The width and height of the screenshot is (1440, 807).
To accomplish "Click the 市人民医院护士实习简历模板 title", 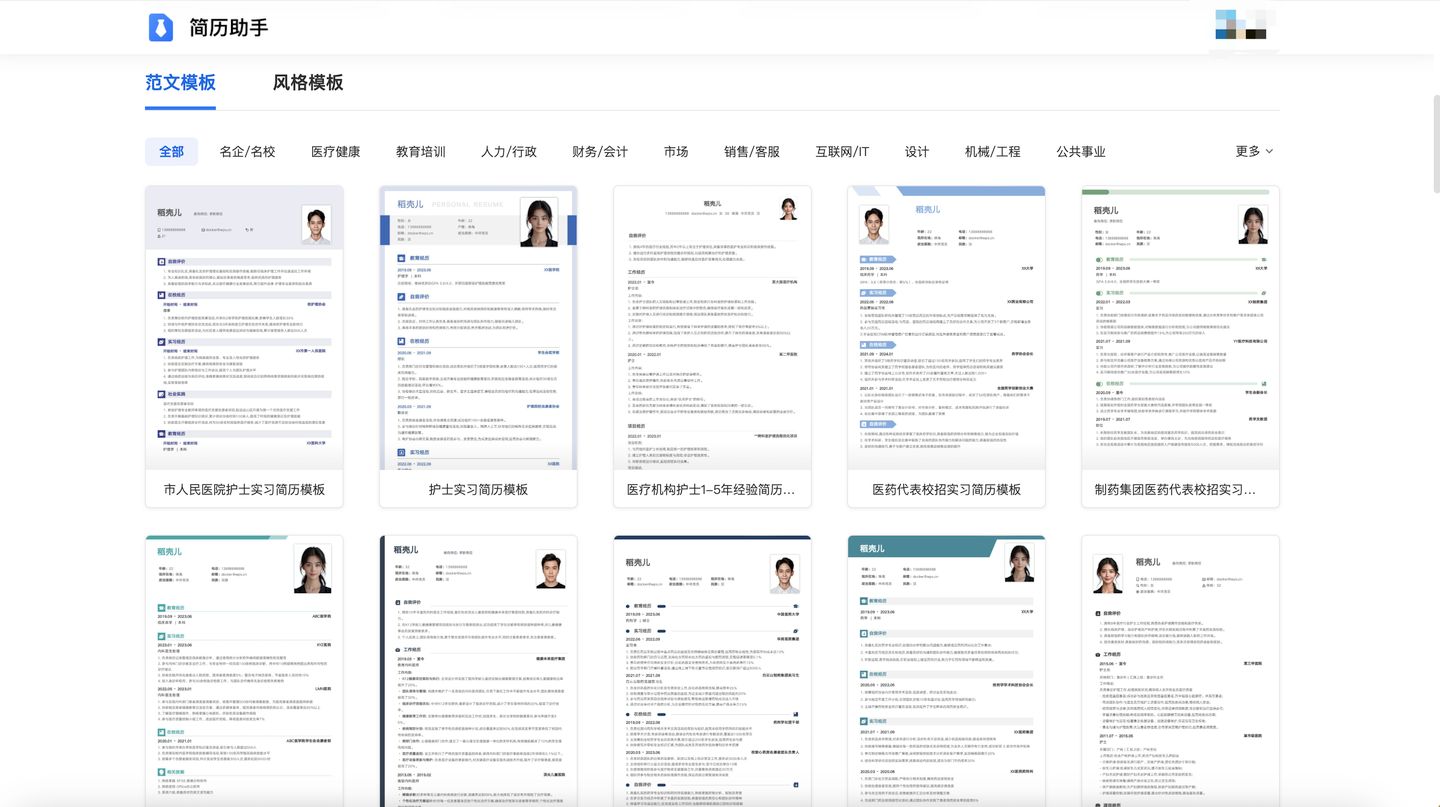I will pos(244,490).
